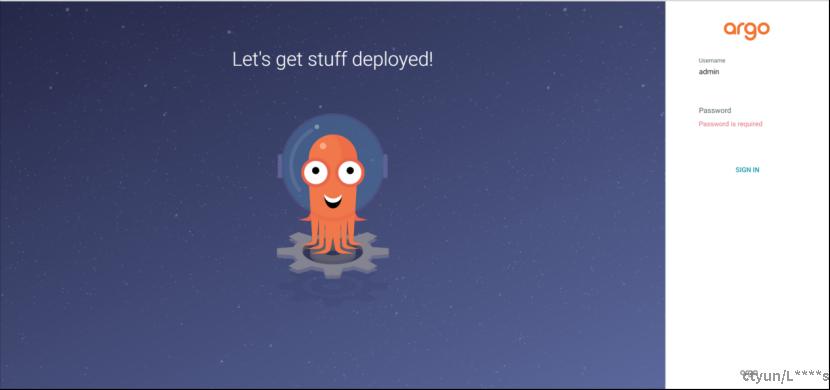Click the "Let's get stuff deployed!" headline
The image size is (830, 390).
coord(332,59)
